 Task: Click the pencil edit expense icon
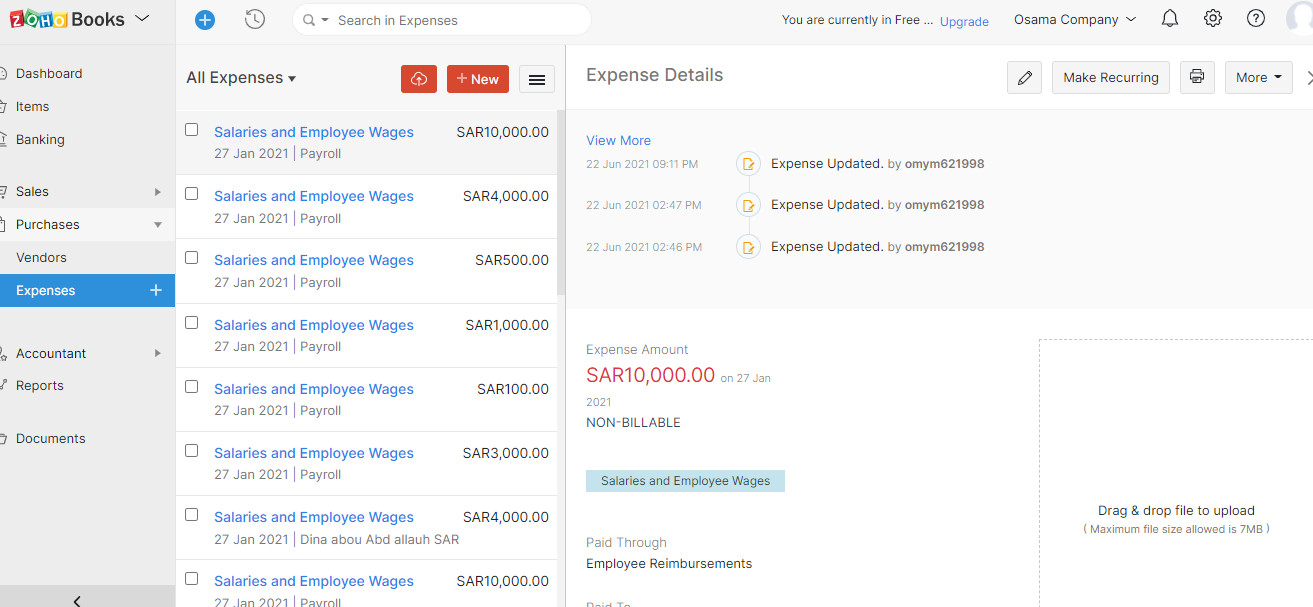(1024, 78)
